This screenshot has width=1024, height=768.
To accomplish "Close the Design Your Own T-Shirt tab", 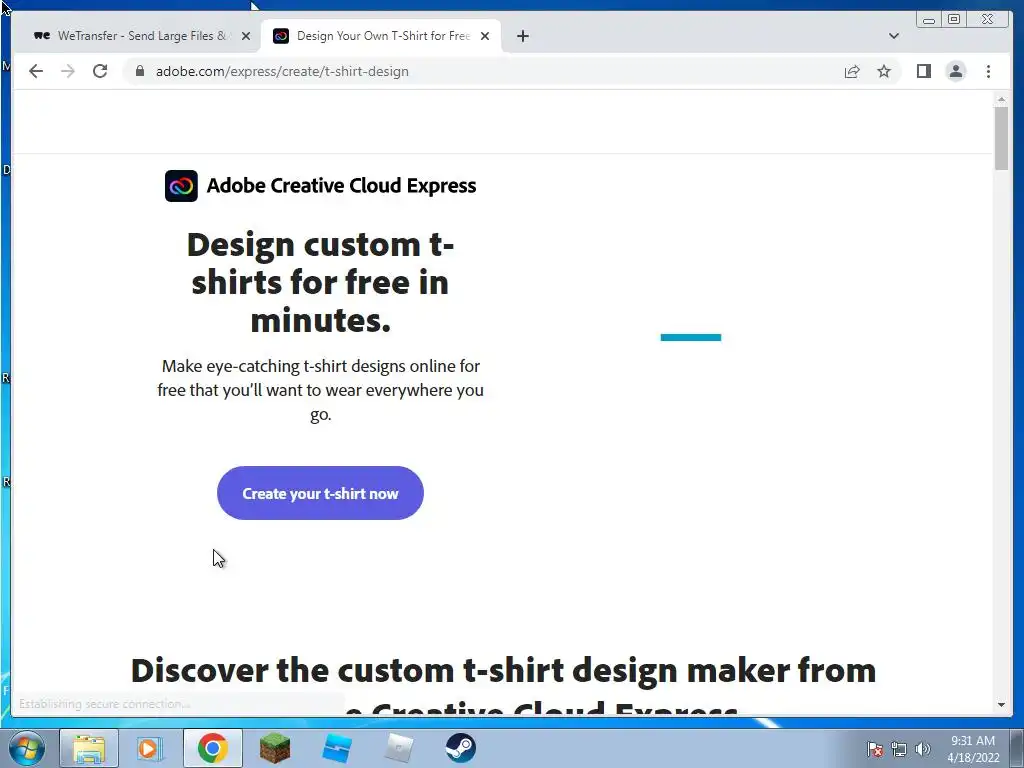I will (x=485, y=36).
